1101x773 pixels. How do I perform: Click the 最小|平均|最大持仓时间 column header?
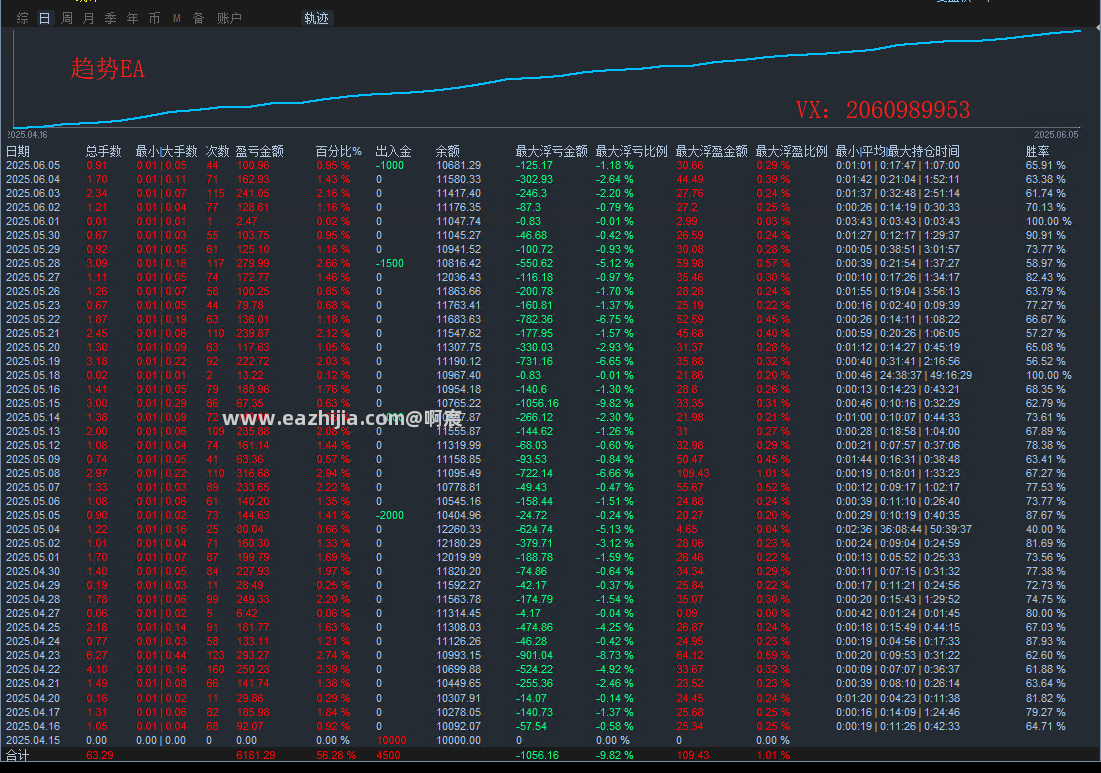pos(897,151)
